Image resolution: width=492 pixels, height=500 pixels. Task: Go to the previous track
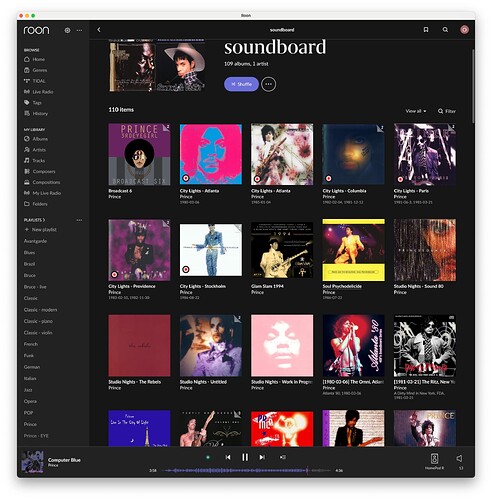point(228,457)
